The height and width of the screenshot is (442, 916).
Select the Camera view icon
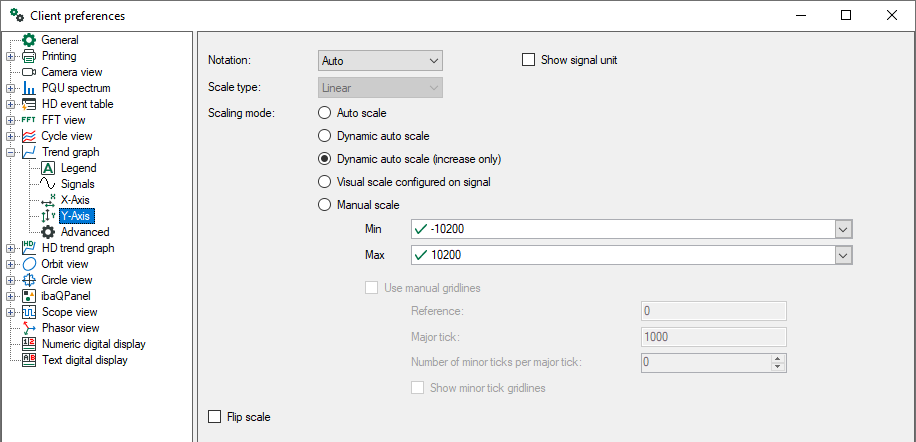tap(29, 72)
